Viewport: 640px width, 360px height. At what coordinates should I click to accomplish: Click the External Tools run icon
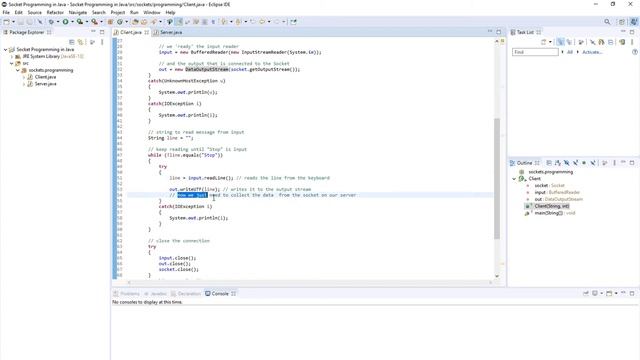tap(95, 22)
